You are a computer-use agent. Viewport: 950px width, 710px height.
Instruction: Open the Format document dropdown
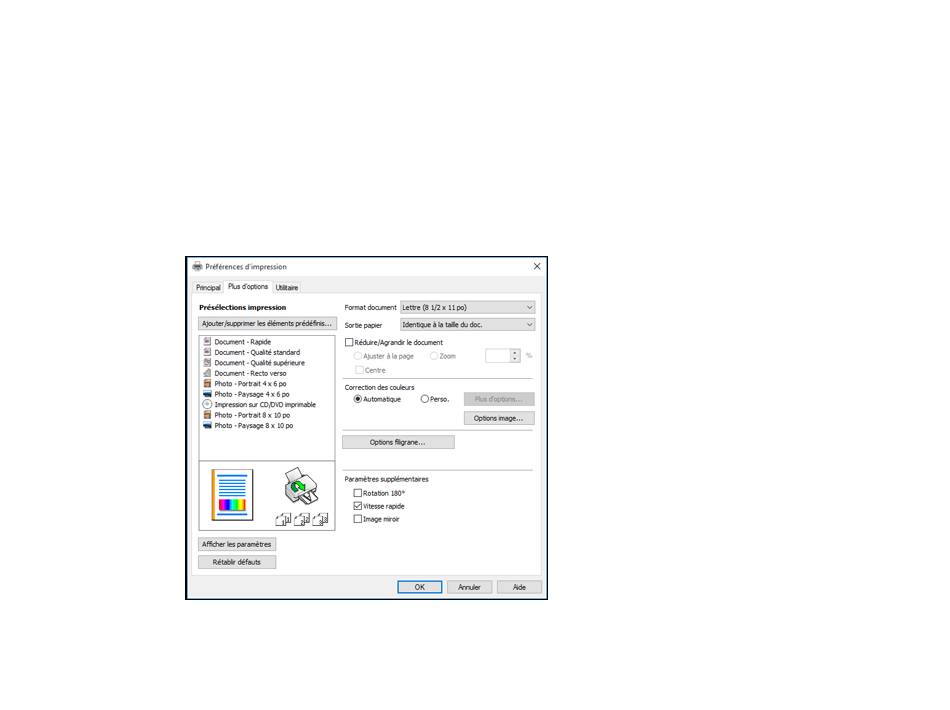tap(467, 308)
